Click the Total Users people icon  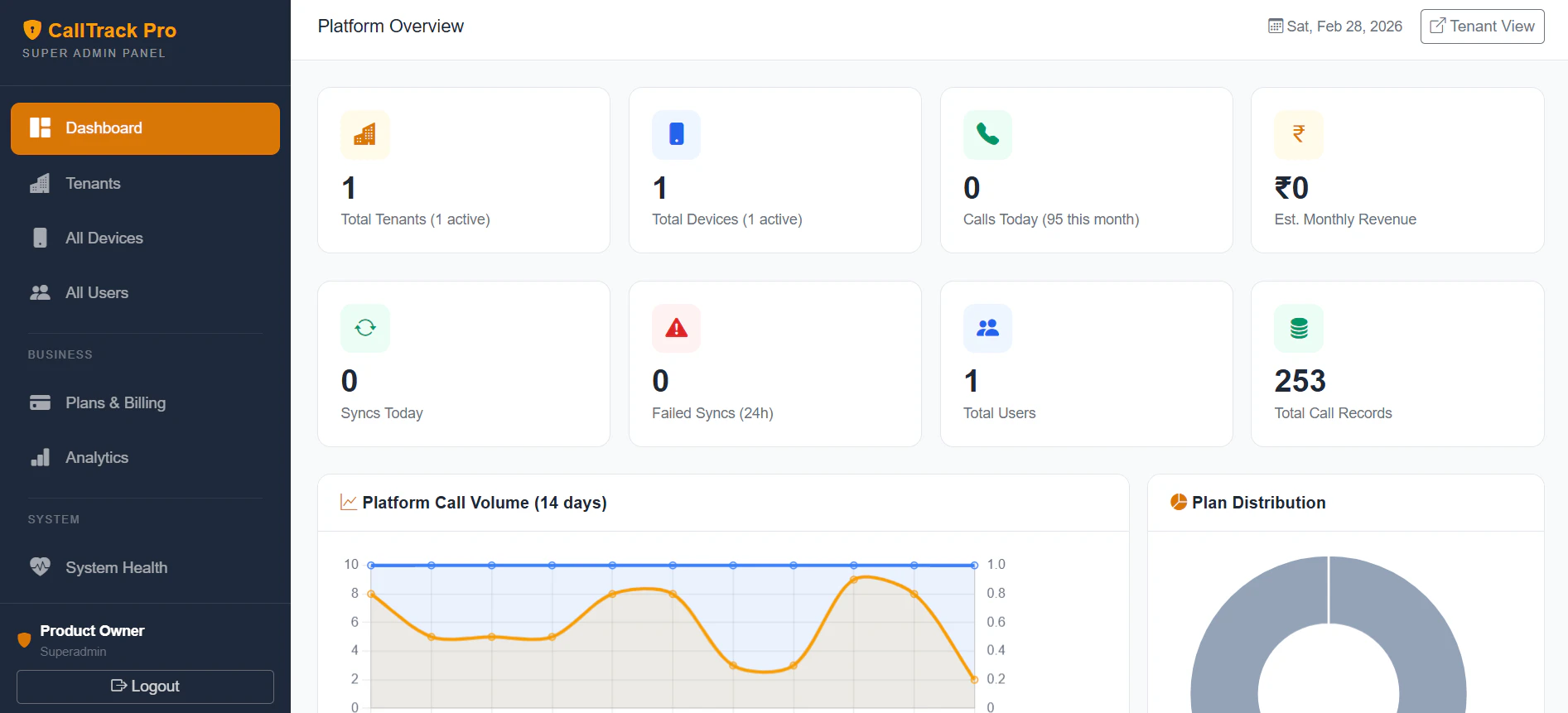[987, 328]
